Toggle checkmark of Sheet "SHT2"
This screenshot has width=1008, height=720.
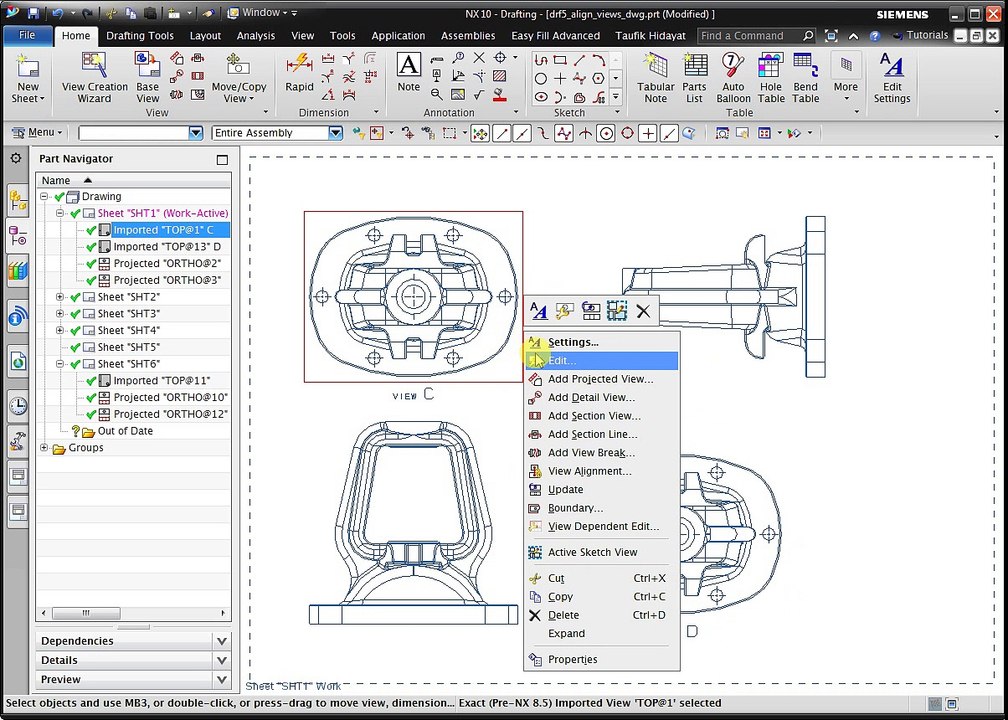(x=75, y=297)
